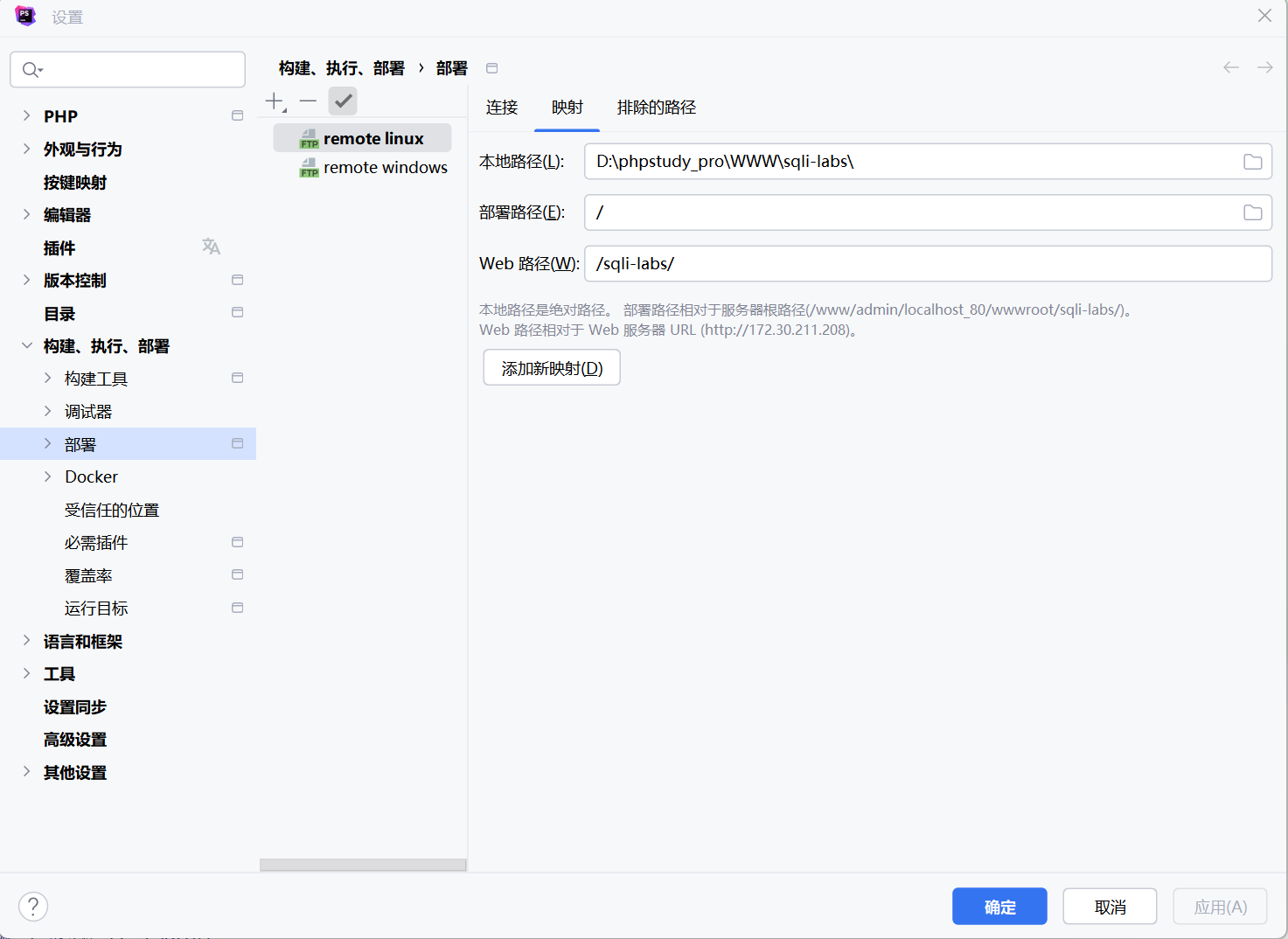Toggle the default server checkmark button

coord(343,101)
